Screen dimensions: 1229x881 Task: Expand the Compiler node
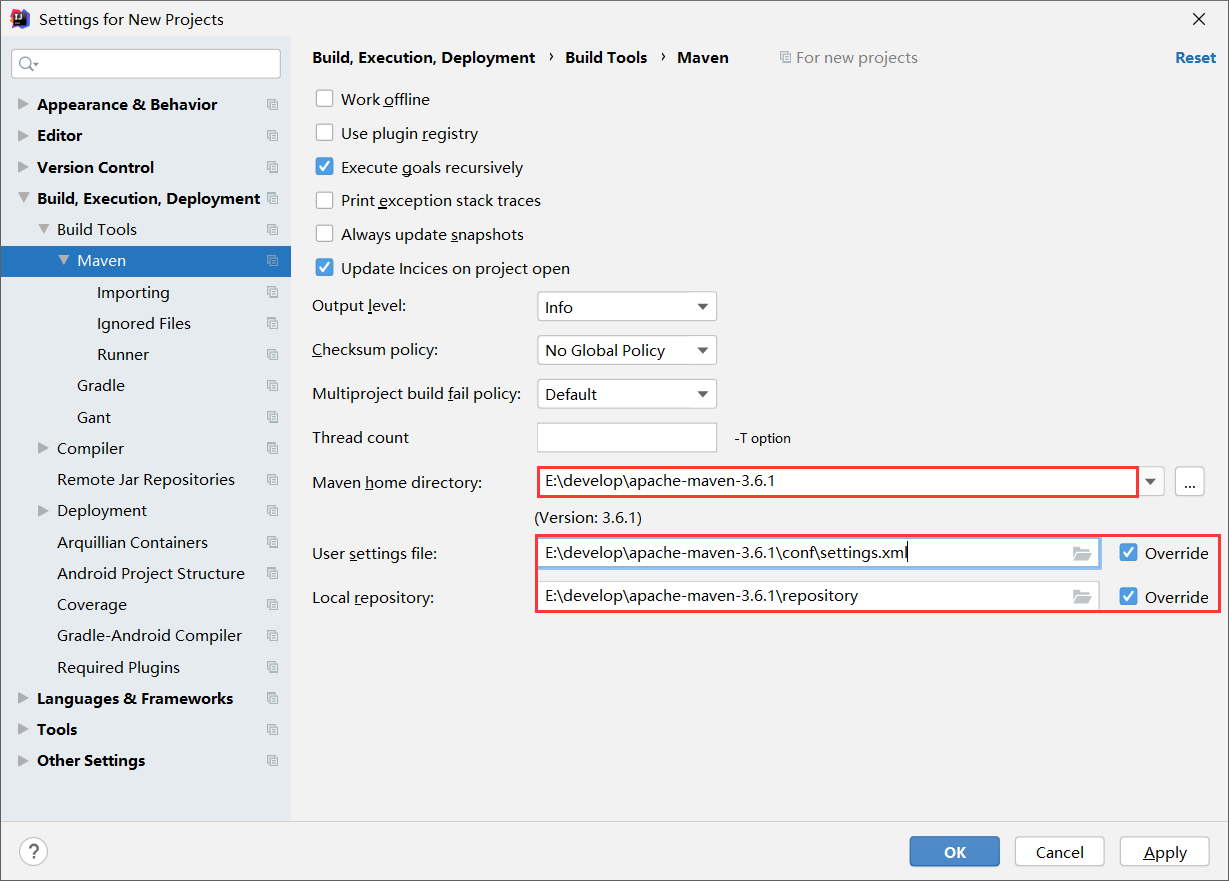[x=43, y=448]
